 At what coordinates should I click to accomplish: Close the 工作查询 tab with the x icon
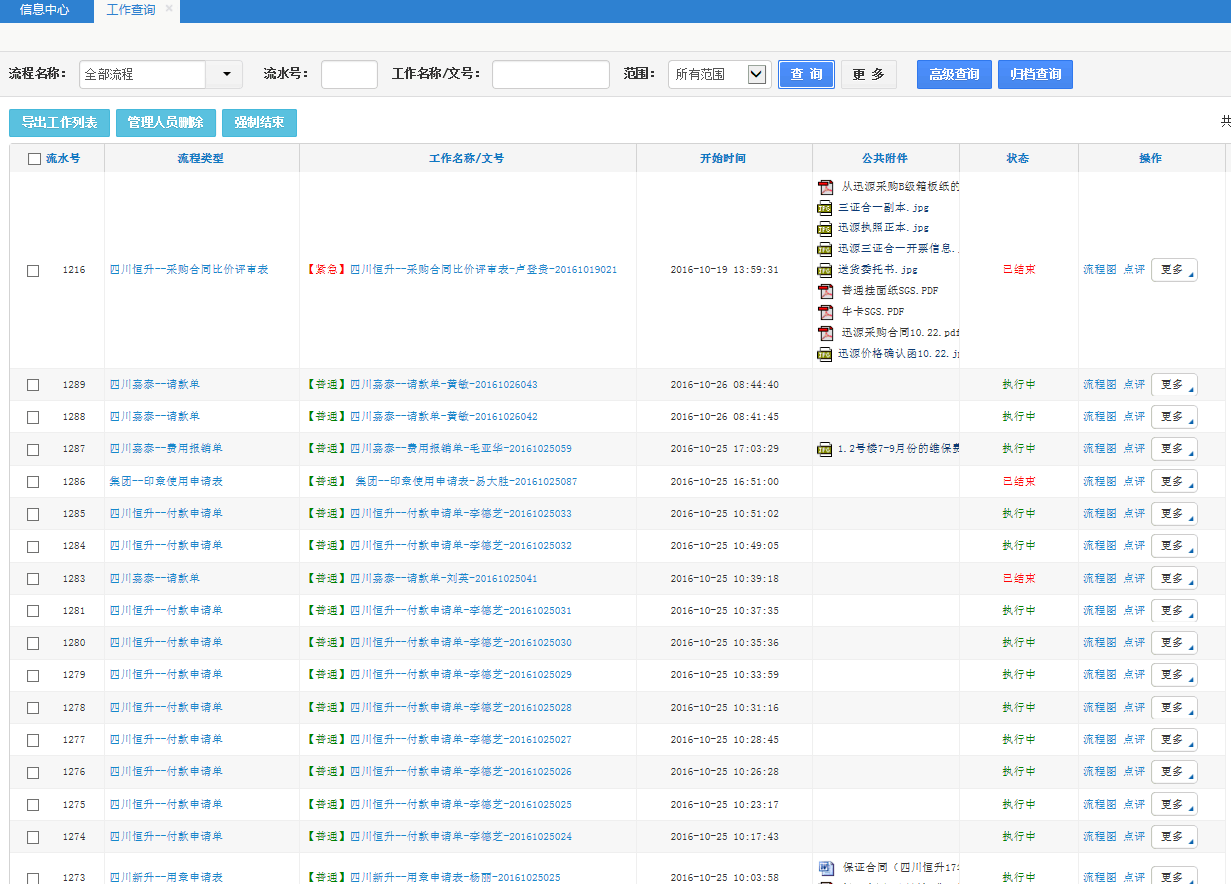(x=169, y=9)
